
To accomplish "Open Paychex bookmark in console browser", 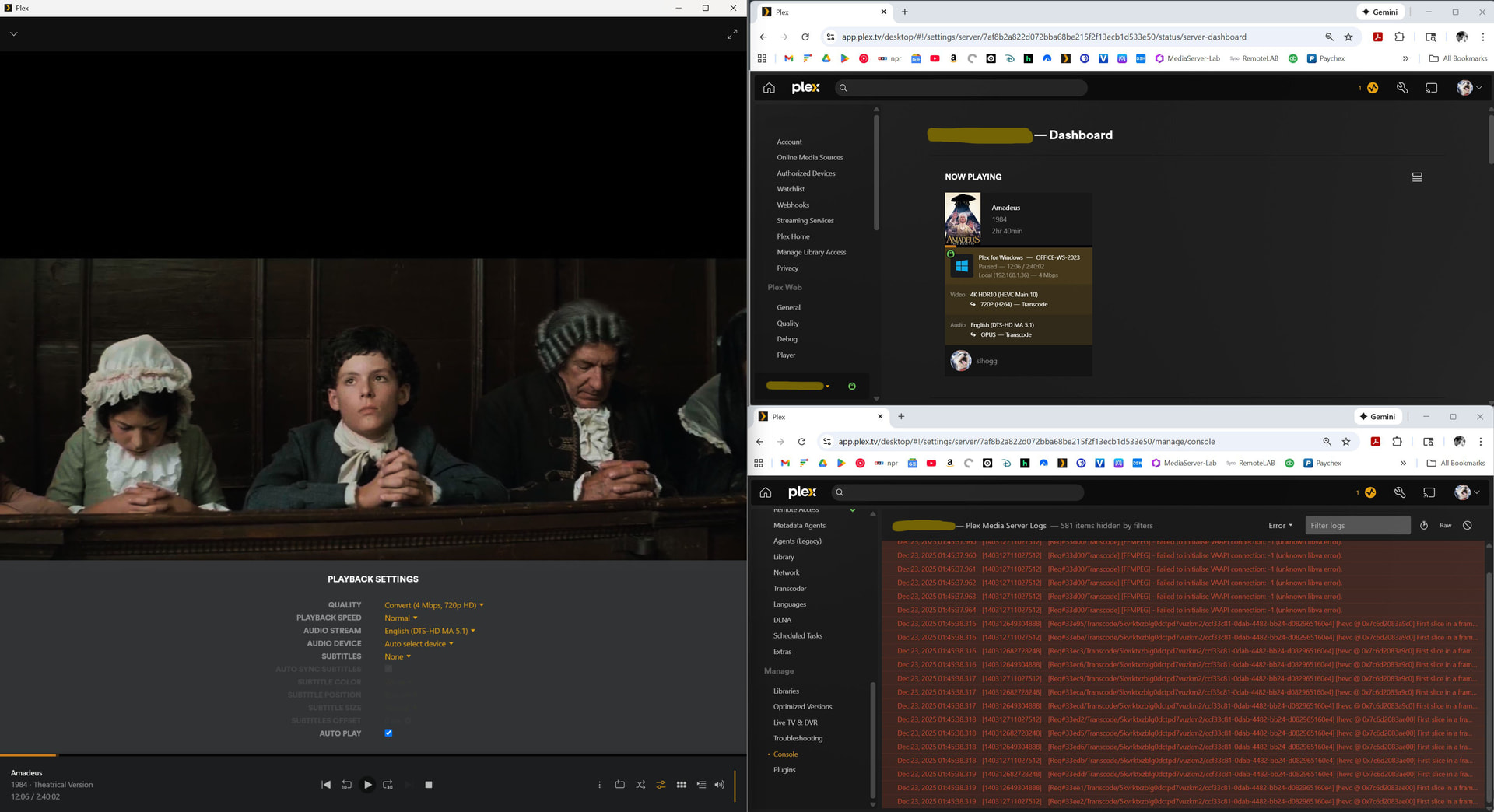I will point(1322,464).
